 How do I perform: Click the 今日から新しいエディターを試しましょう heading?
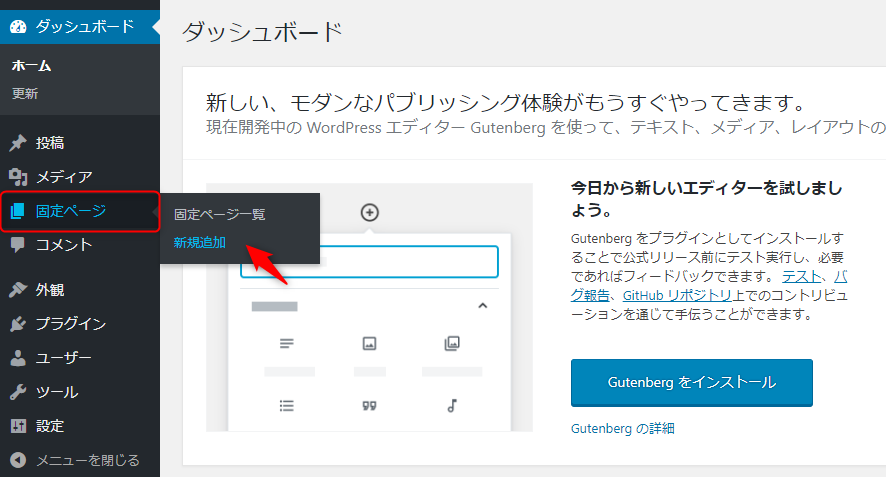coord(706,198)
